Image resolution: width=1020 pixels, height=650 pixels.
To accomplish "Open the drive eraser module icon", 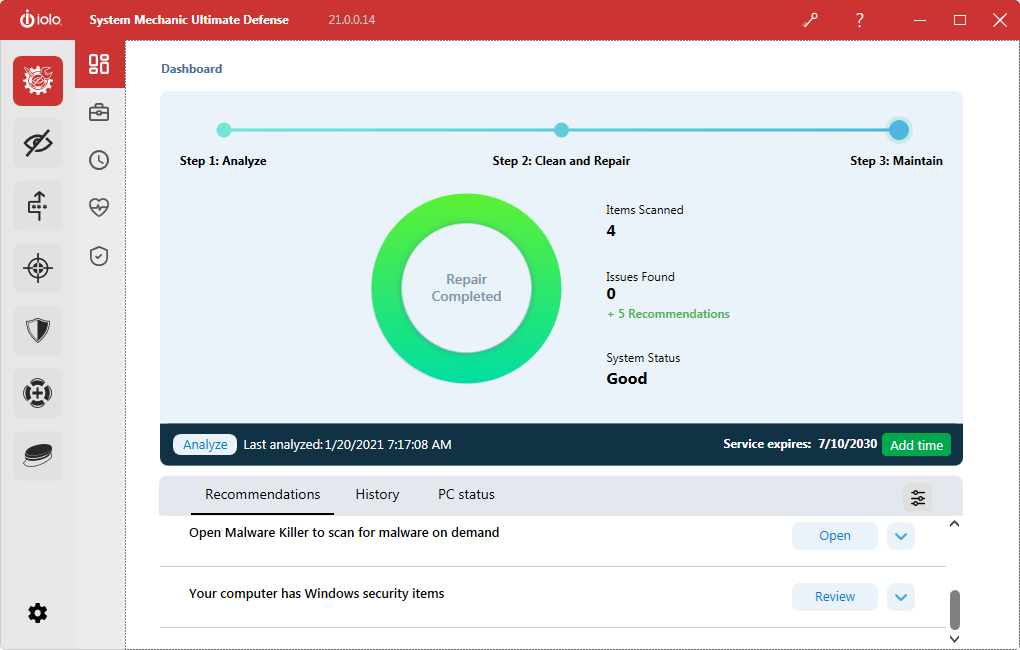I will (38, 455).
